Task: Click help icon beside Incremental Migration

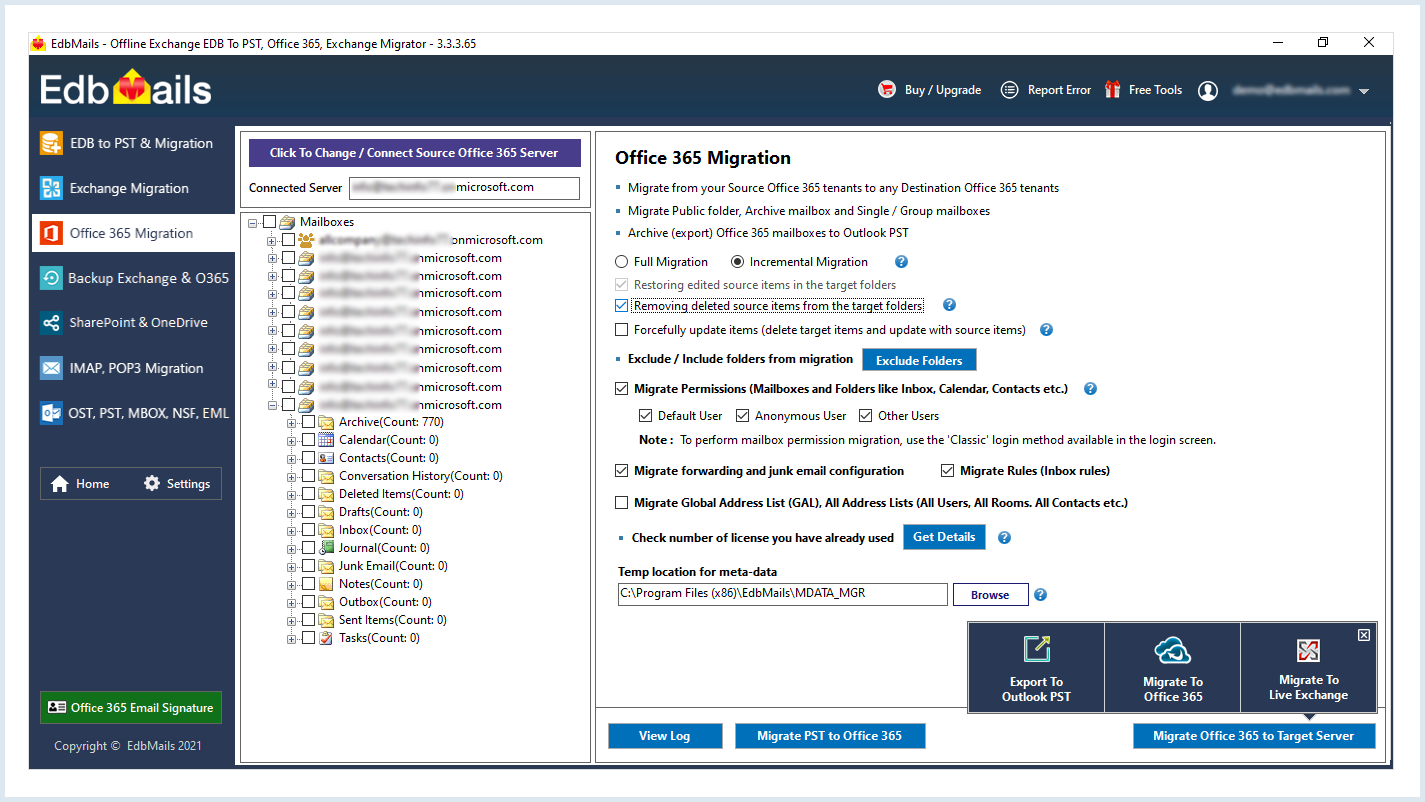Action: [901, 262]
